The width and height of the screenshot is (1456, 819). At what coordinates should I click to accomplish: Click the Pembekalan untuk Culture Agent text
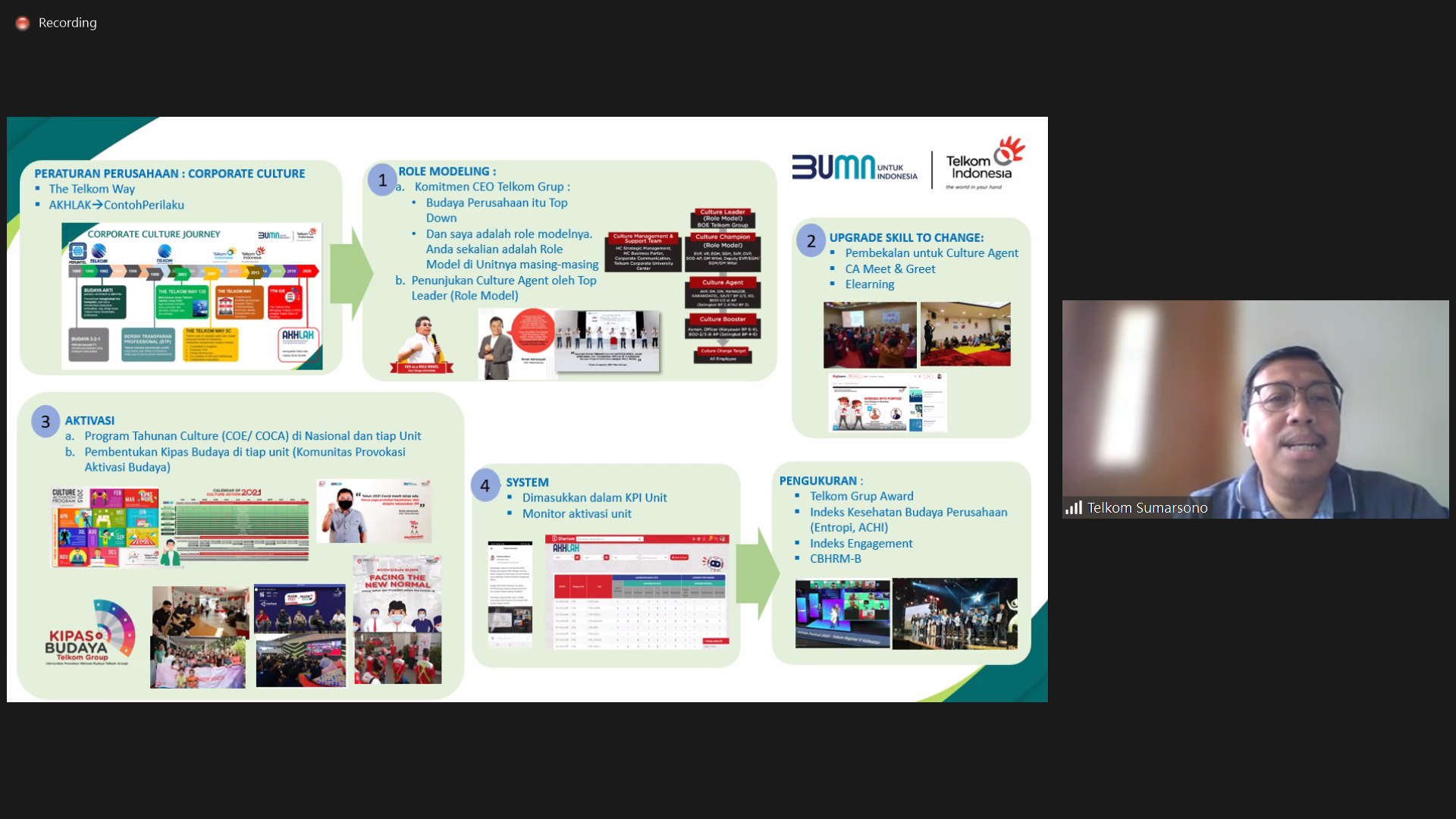coord(931,253)
